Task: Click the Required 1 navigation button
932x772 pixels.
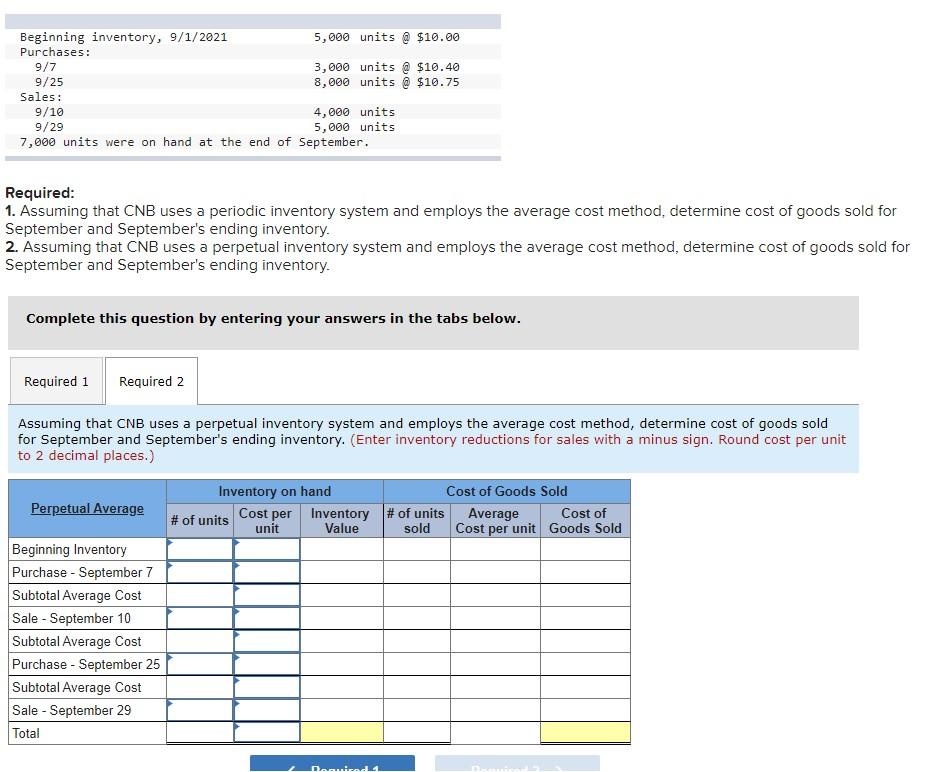Action: (x=331, y=765)
